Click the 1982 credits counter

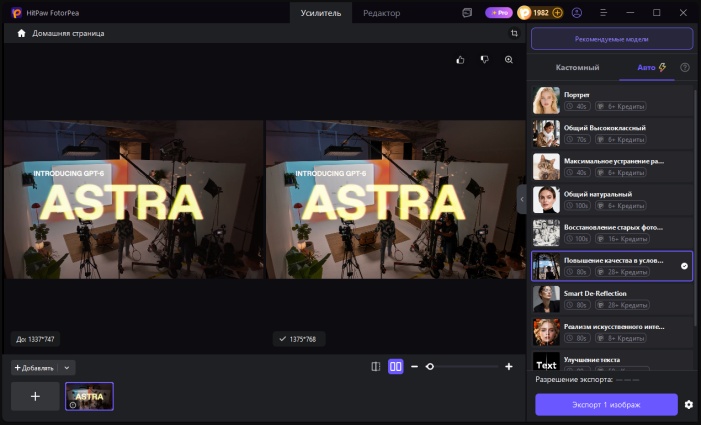coord(541,13)
